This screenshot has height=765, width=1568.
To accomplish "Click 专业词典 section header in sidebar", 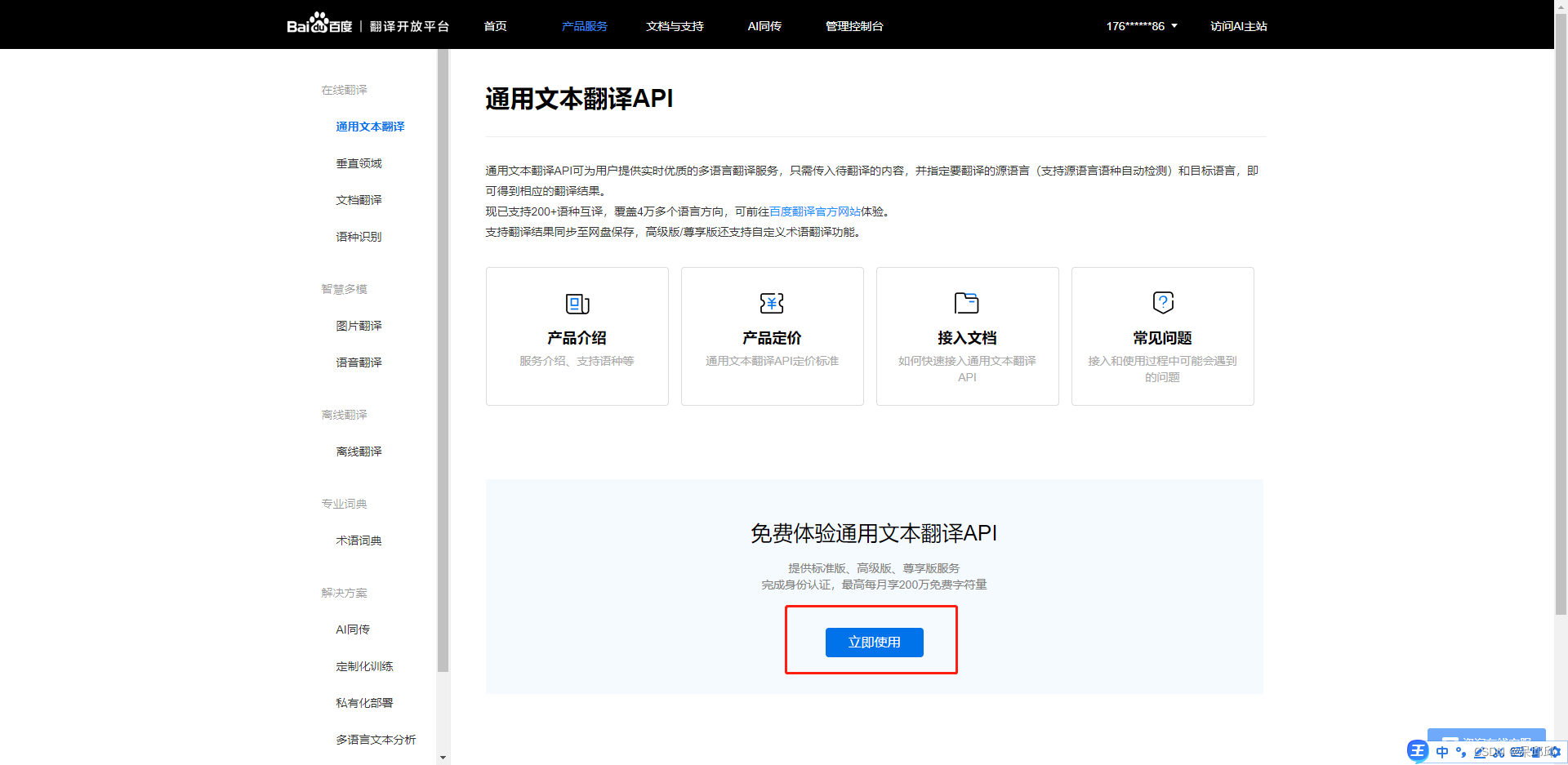I will pos(344,504).
